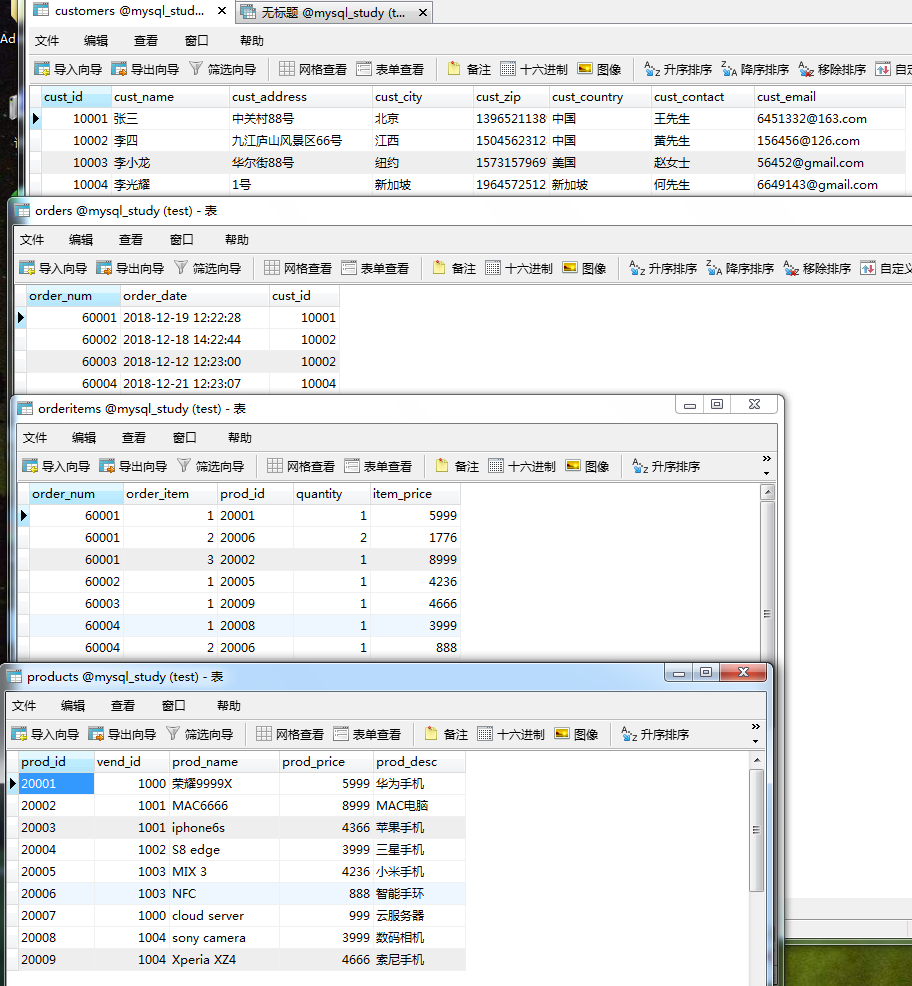Click remove sort in orders window toolbar
The image size is (912, 986).
[817, 269]
